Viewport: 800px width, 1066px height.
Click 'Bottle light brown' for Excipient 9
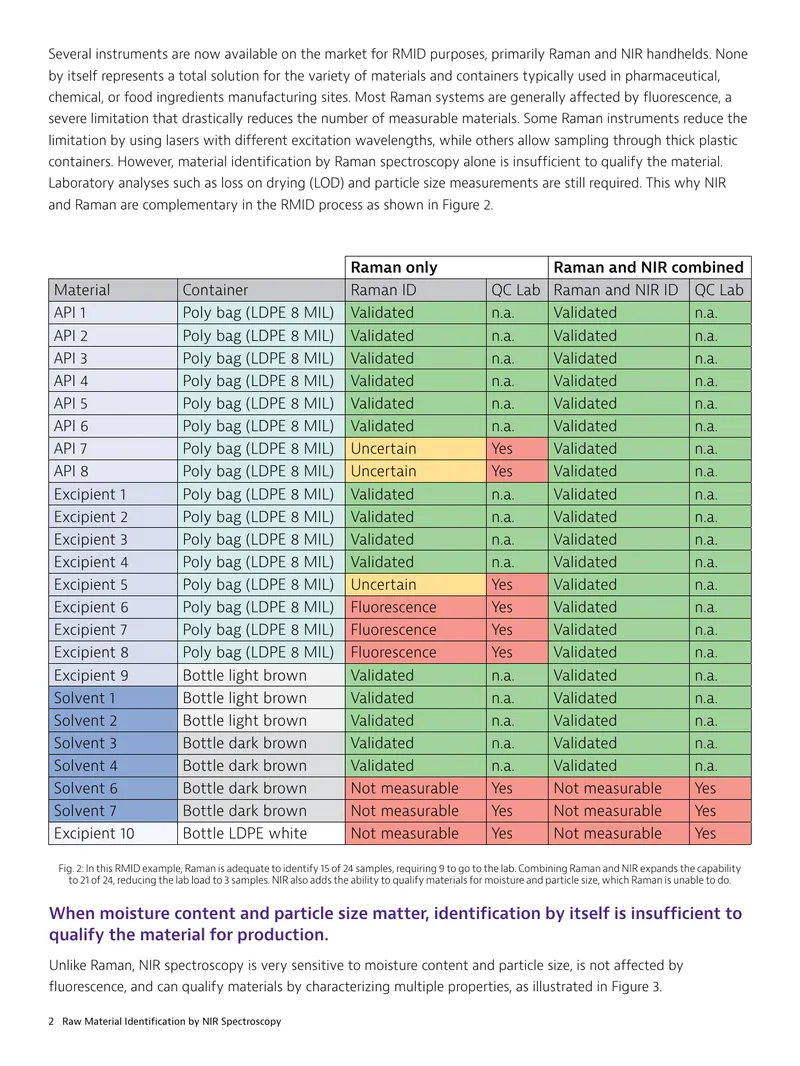(261, 675)
